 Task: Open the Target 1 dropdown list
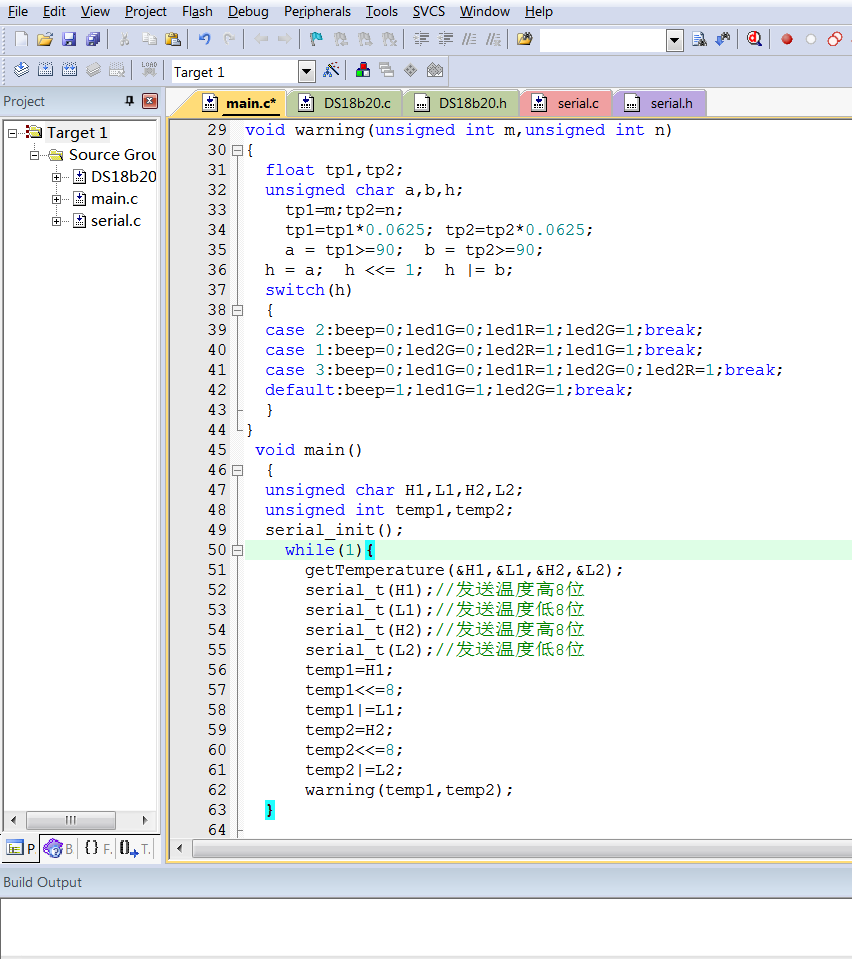[x=307, y=71]
